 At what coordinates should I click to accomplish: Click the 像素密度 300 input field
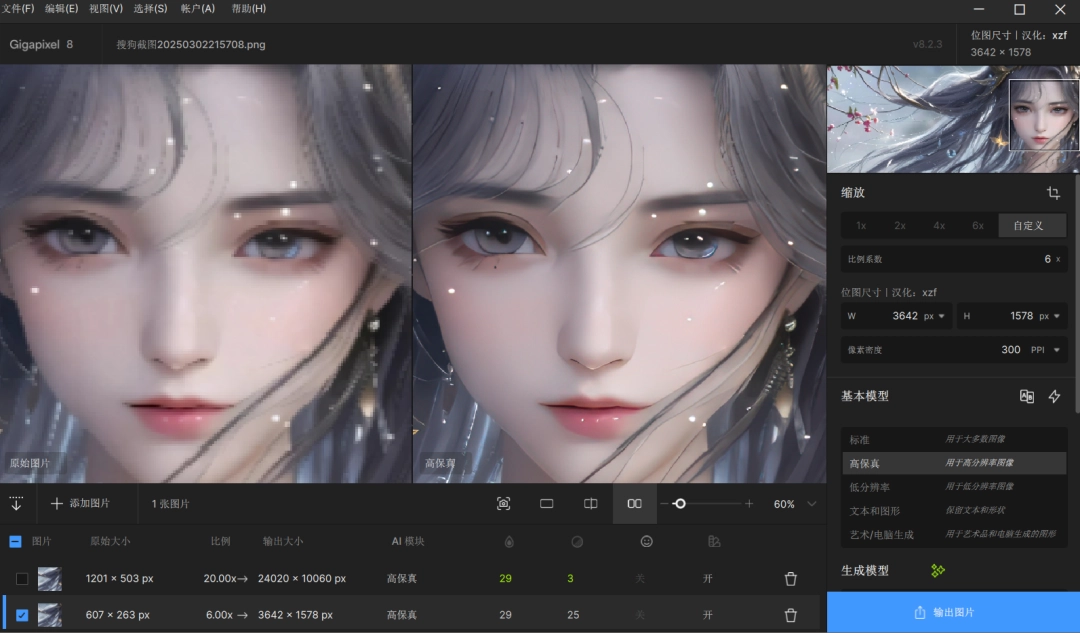(x=954, y=350)
